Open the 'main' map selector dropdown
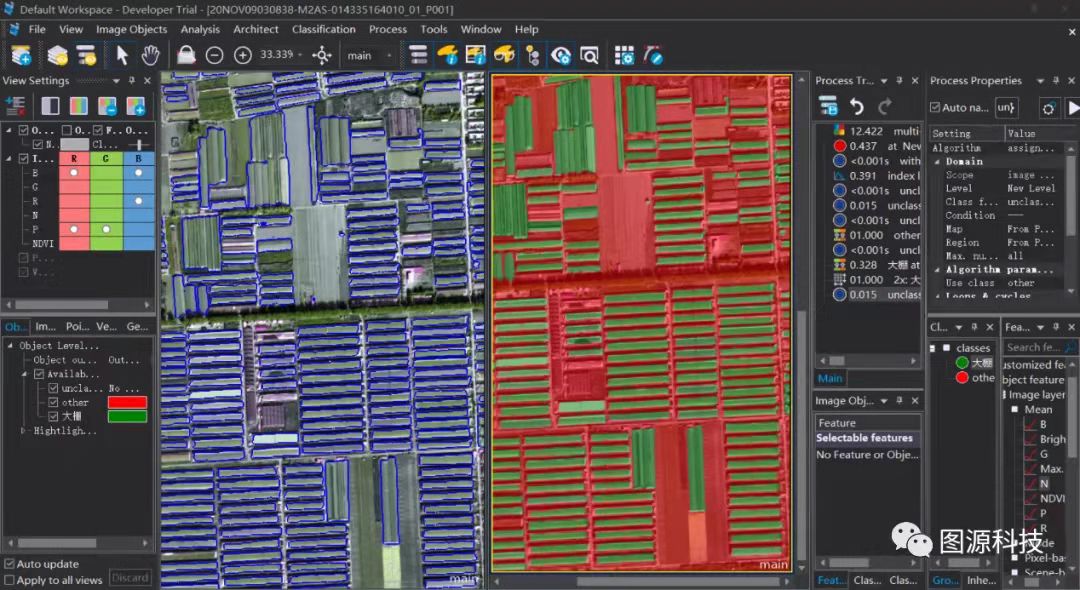This screenshot has height=590, width=1080. pos(389,55)
